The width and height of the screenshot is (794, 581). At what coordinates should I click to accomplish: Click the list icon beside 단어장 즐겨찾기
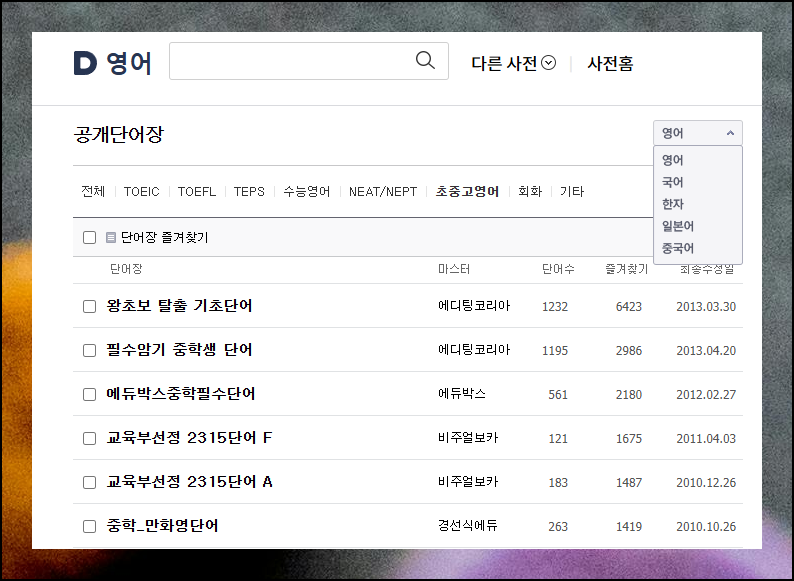click(111, 237)
